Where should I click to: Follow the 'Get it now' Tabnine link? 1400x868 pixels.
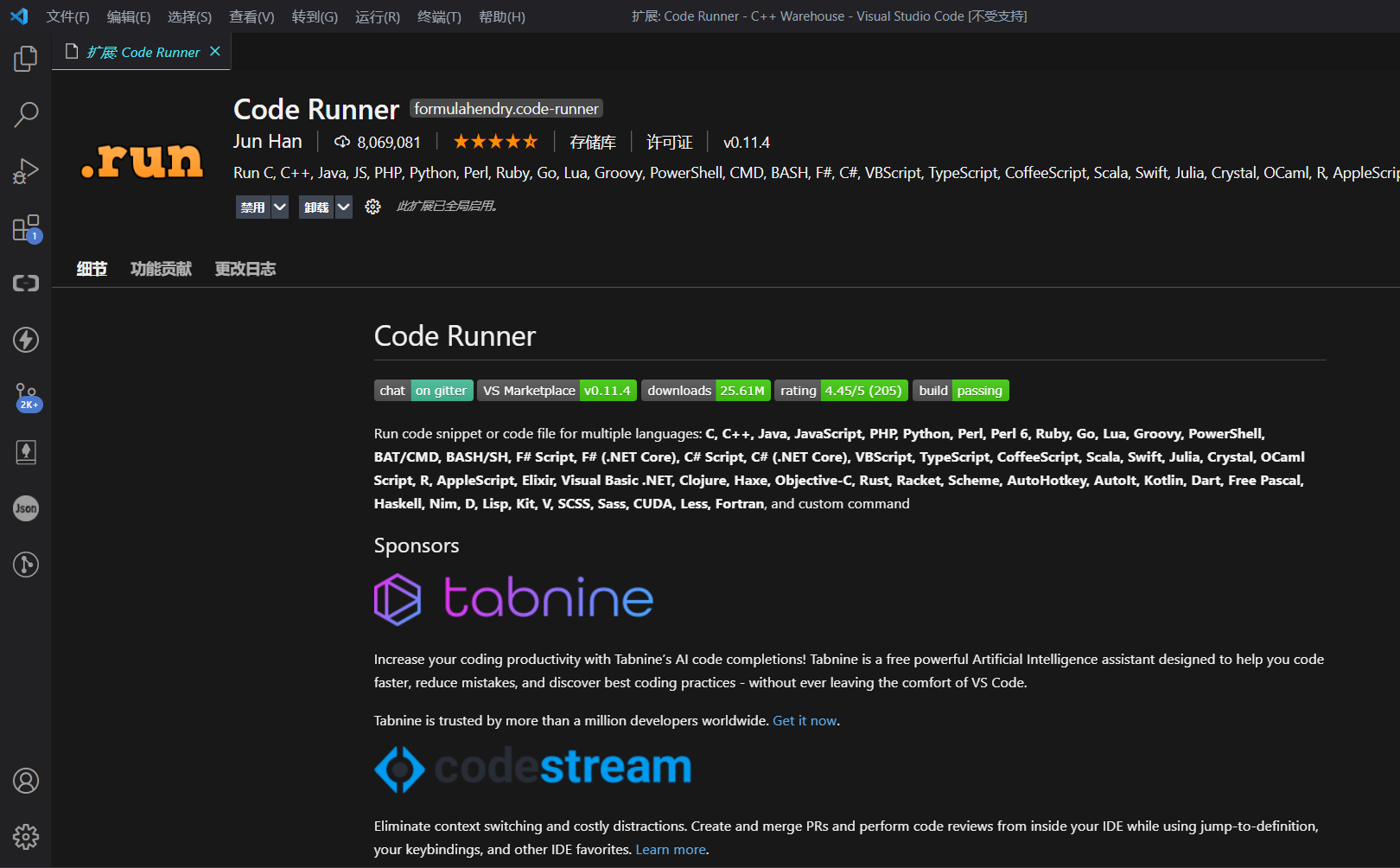(x=805, y=720)
